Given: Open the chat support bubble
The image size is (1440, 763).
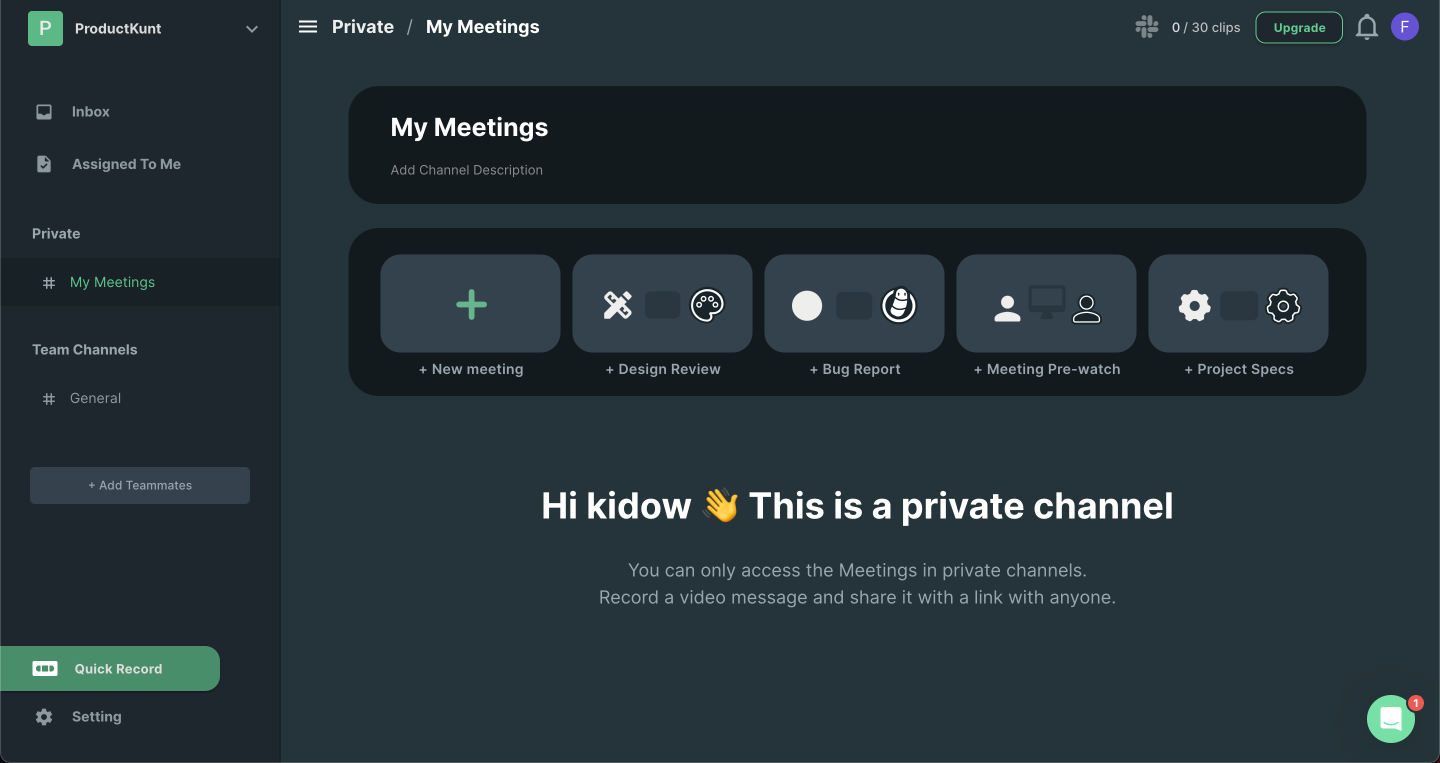Looking at the screenshot, I should (1390, 718).
